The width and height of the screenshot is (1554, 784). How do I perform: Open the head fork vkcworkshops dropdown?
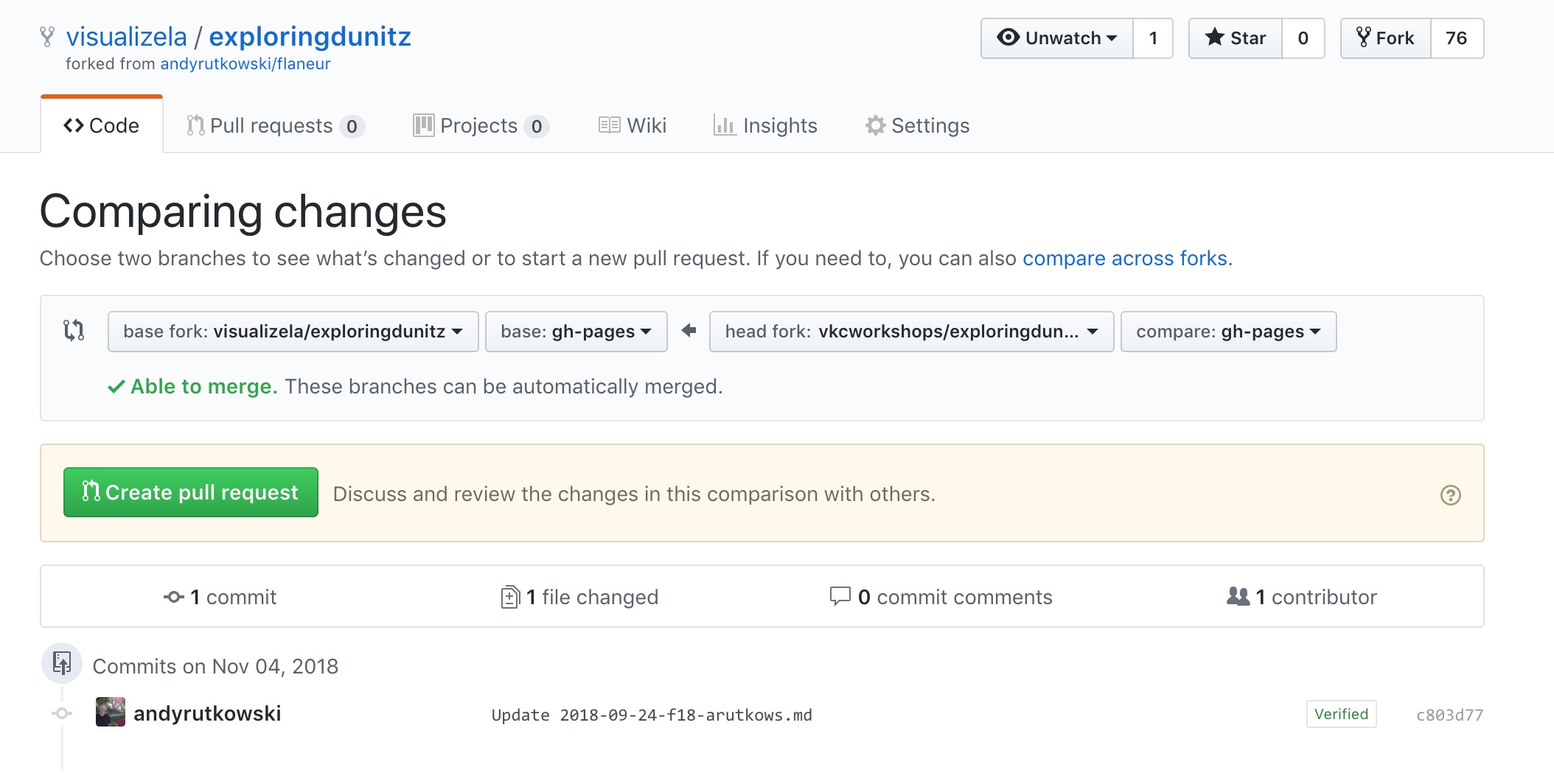tap(911, 332)
